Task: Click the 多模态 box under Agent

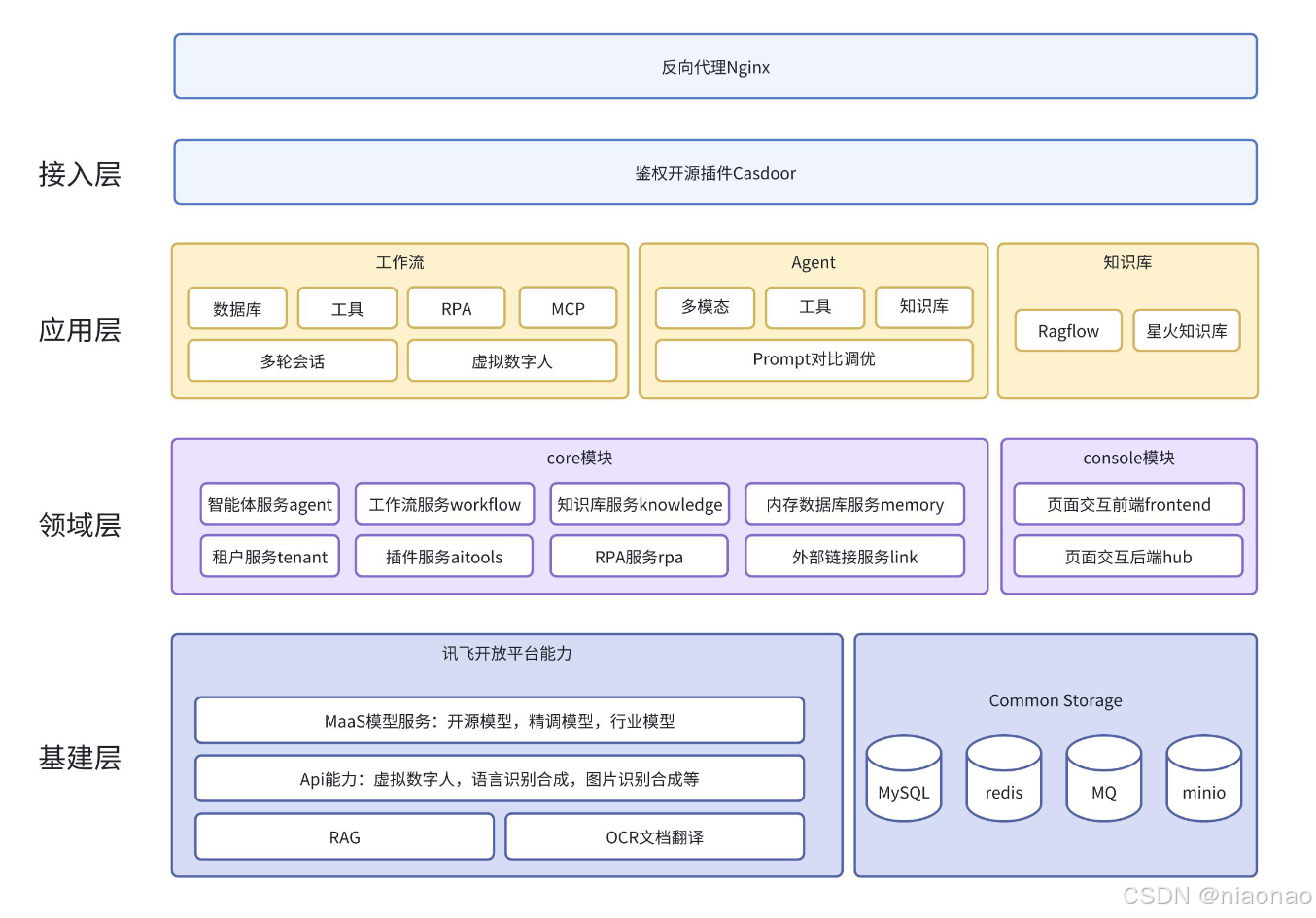Action: click(705, 308)
